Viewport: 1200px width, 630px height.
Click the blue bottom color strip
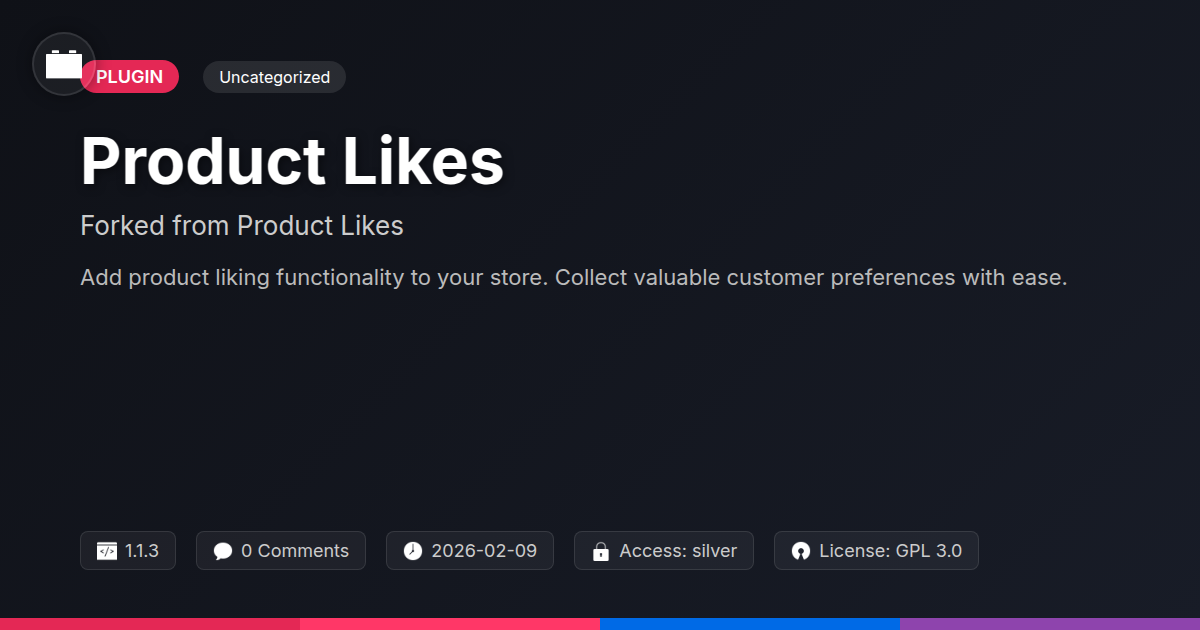click(750, 623)
